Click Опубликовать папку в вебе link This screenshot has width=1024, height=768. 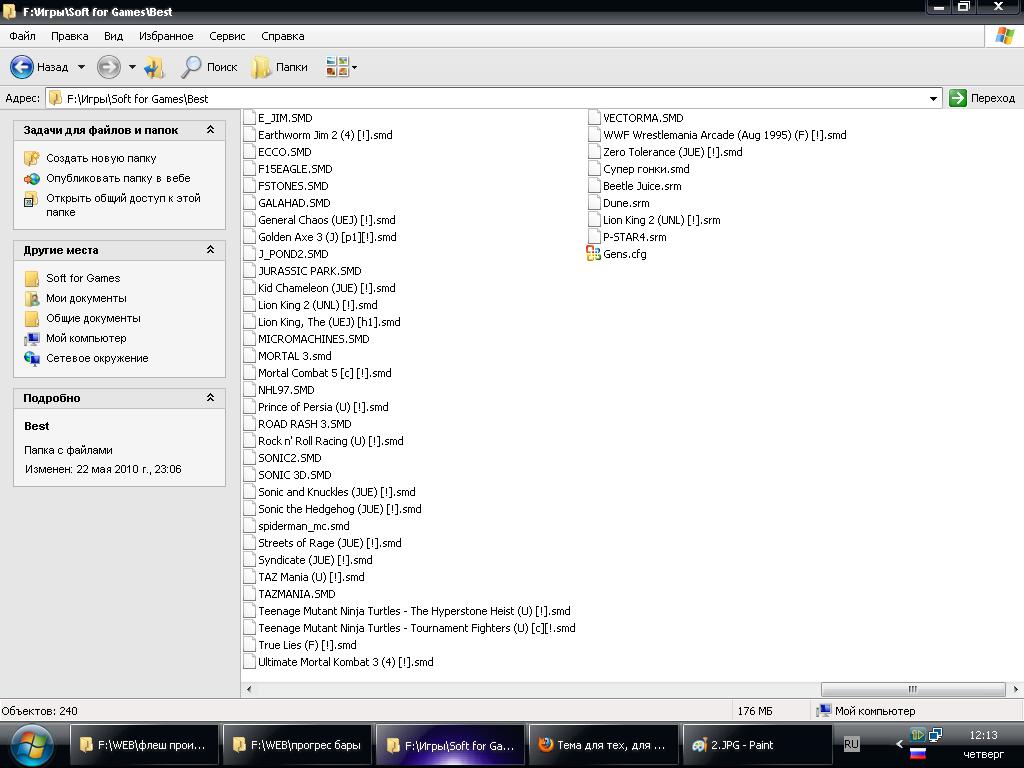118,178
